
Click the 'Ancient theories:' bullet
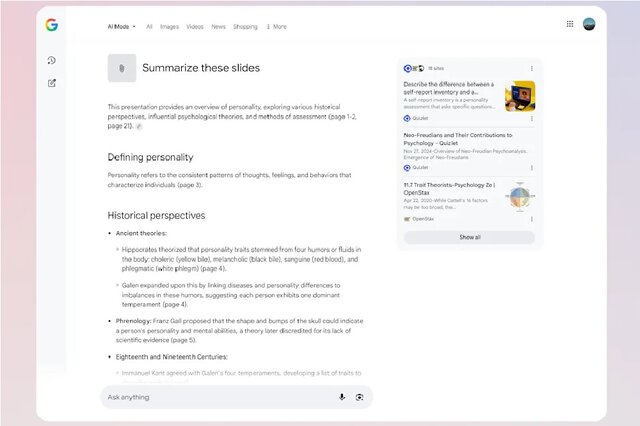[x=141, y=233]
